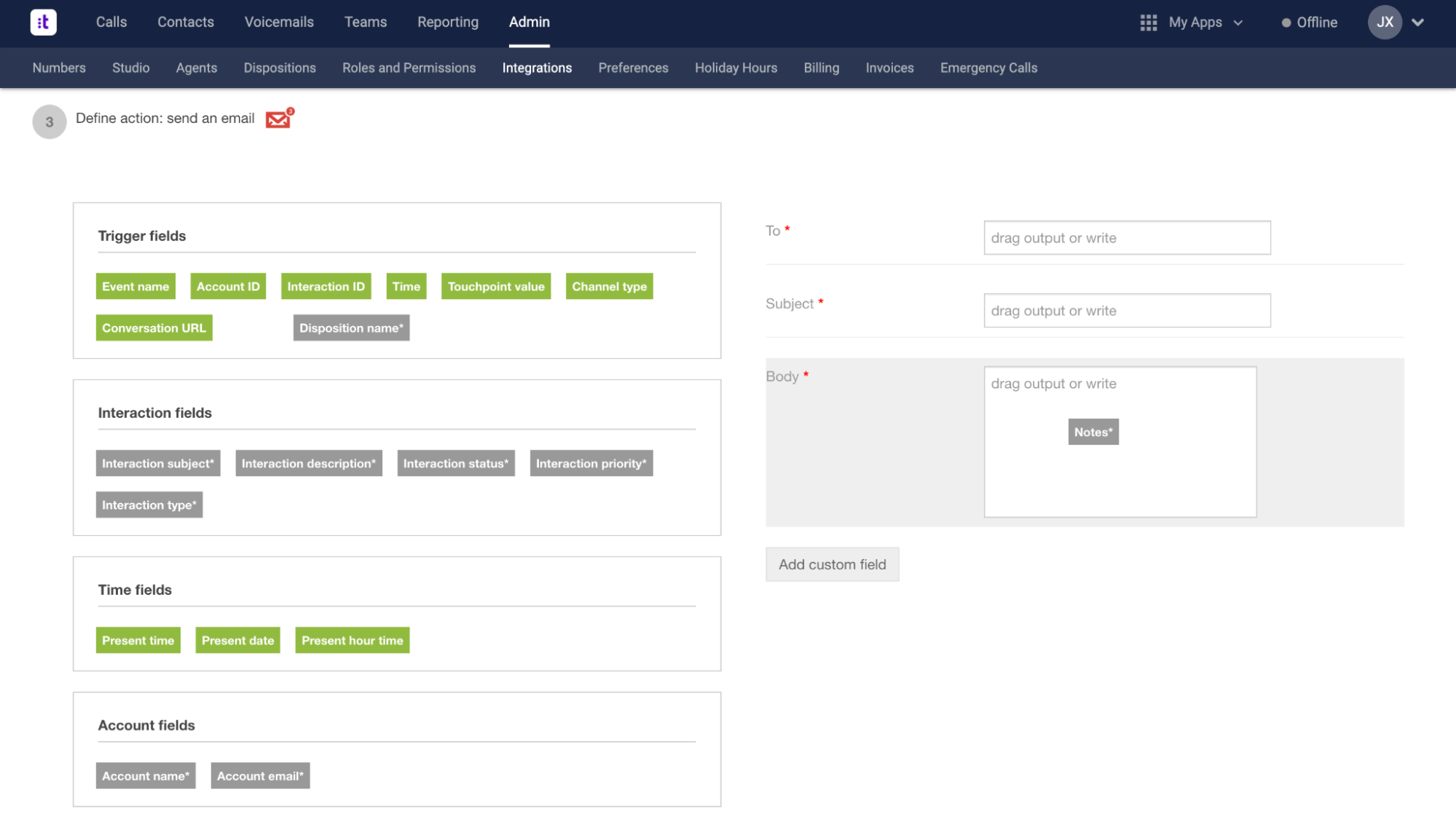This screenshot has width=1456, height=827.
Task: Select the Disposition name tag
Action: pyautogui.click(x=351, y=328)
